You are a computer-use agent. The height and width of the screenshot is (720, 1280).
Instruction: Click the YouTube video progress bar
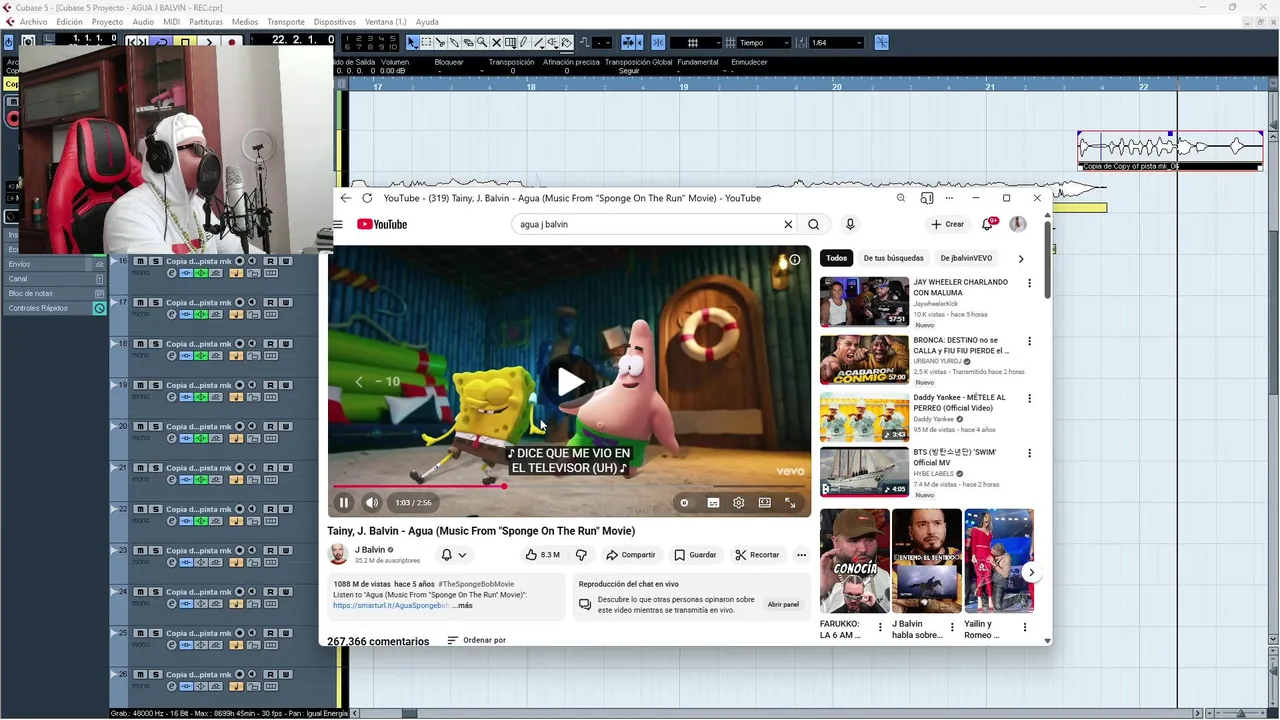[x=570, y=487]
